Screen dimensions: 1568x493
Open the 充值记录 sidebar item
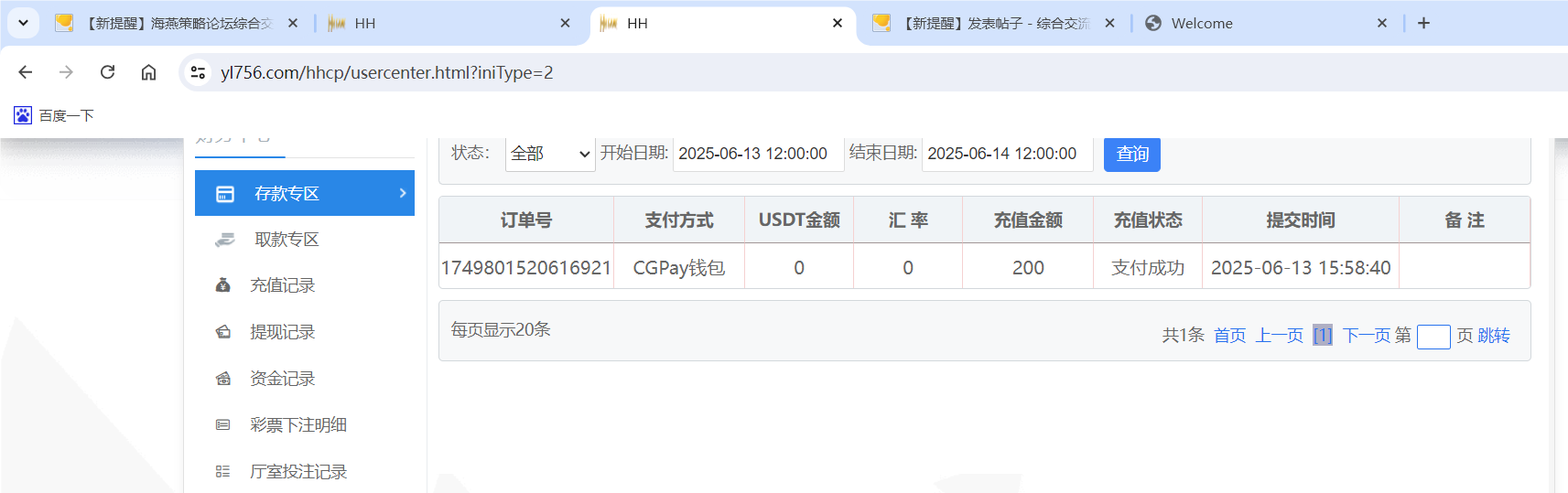pos(305,285)
